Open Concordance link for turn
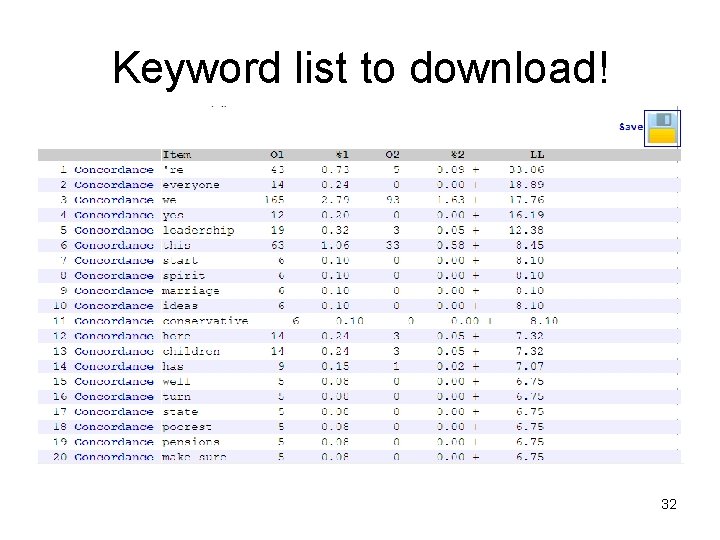This screenshot has height=540, width=720. pos(114,397)
